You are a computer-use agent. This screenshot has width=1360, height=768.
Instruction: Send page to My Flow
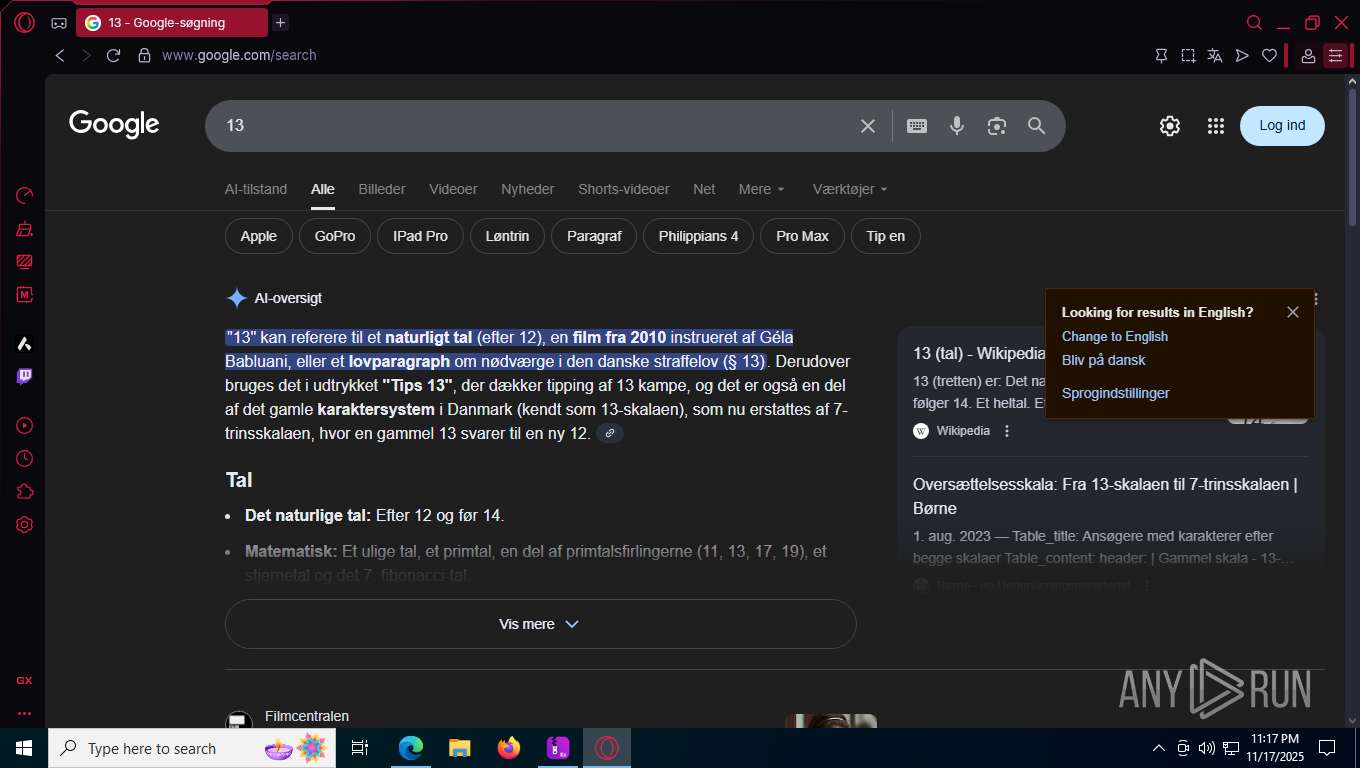click(x=1242, y=56)
